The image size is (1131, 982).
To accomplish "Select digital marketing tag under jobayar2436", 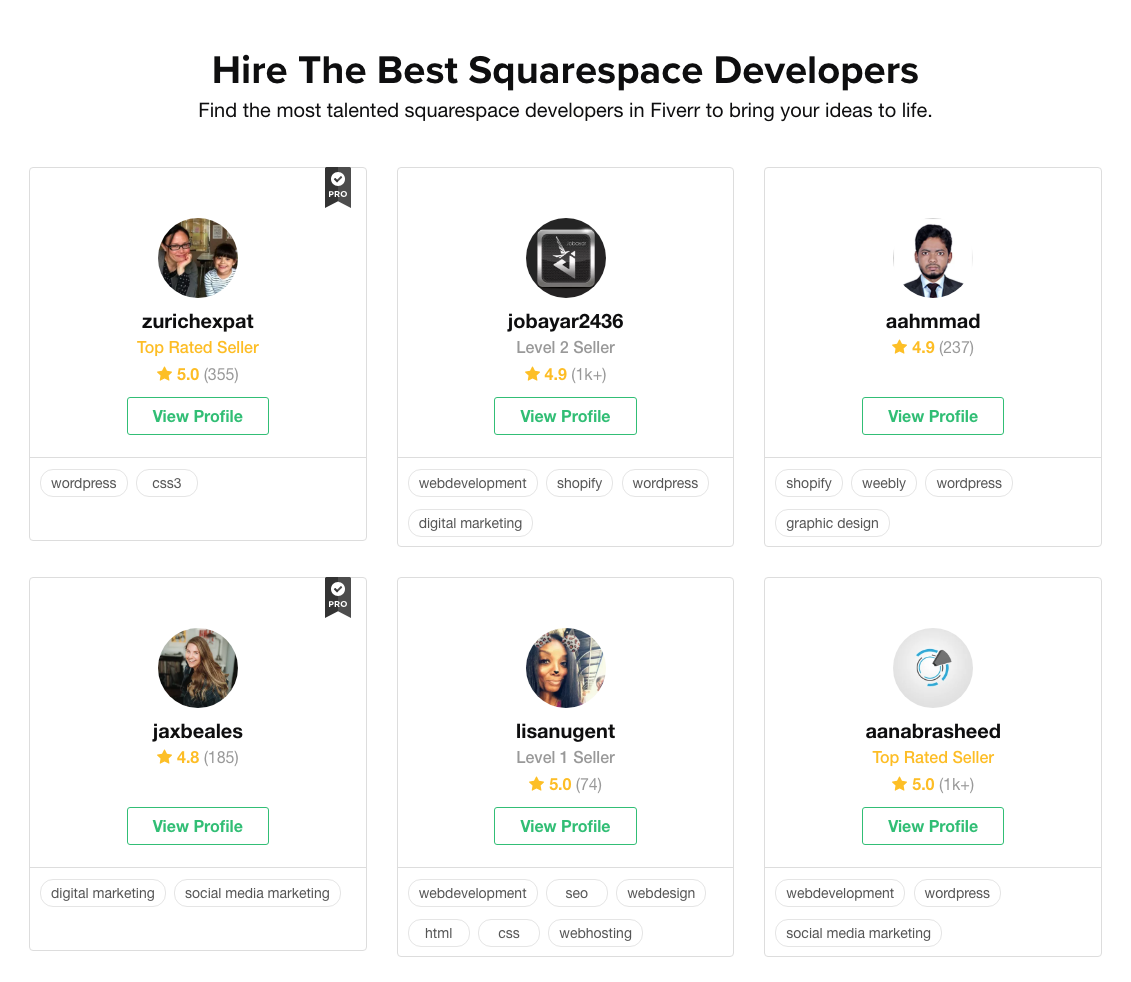I will [x=470, y=523].
